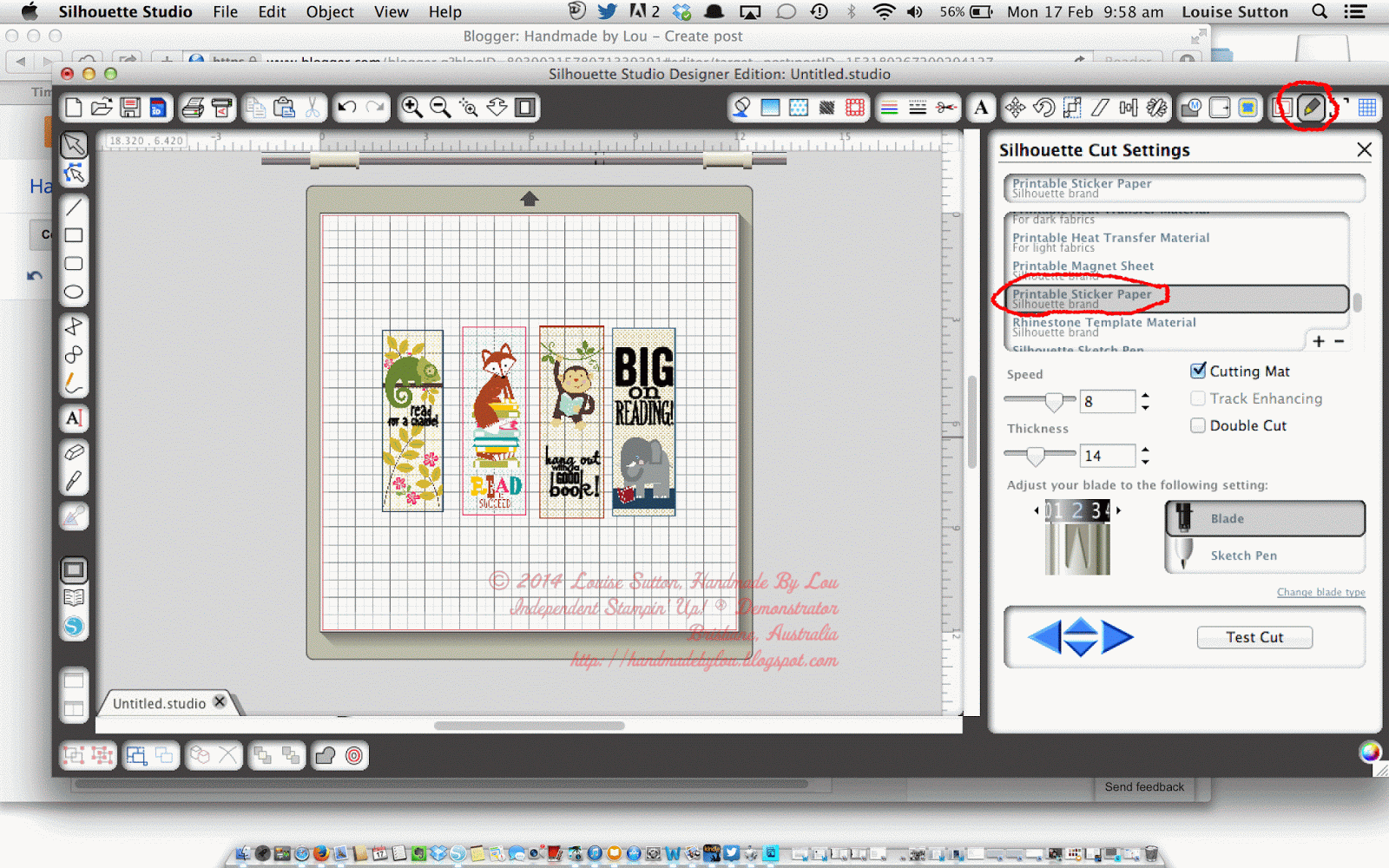1389x868 pixels.
Task: Open the Library book icon
Action: 74,597
